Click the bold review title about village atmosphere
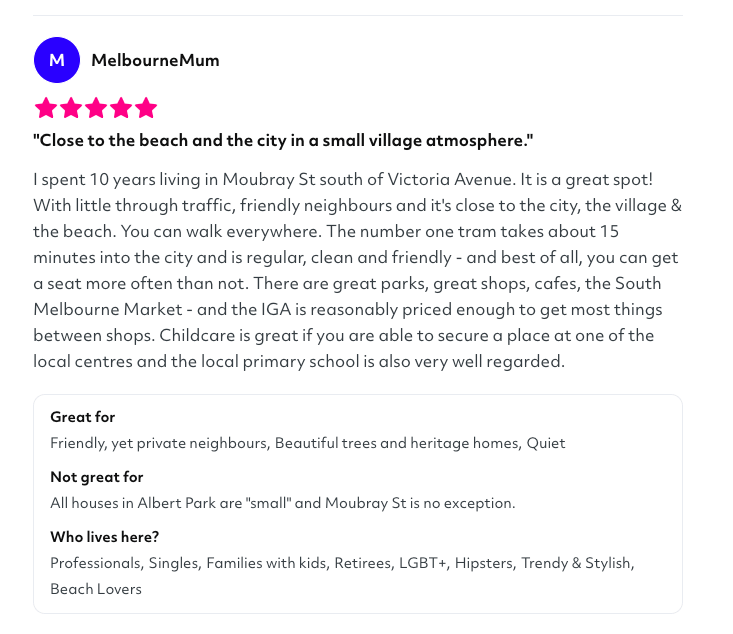The width and height of the screenshot is (733, 634). coord(283,140)
